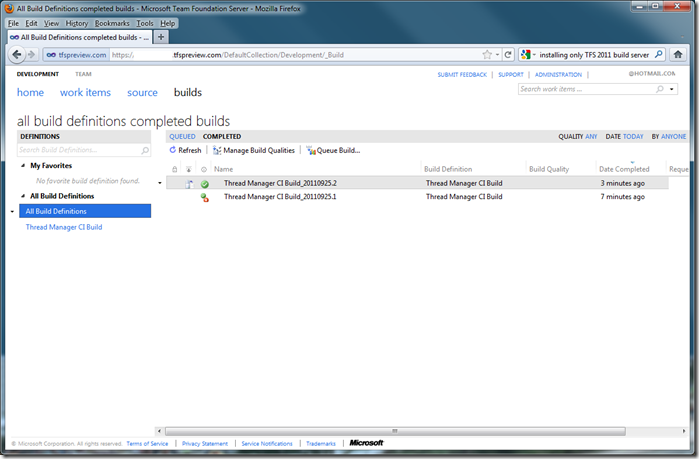699x459 pixels.
Task: Click red failed icon of build 20110925.1
Action: (204, 198)
